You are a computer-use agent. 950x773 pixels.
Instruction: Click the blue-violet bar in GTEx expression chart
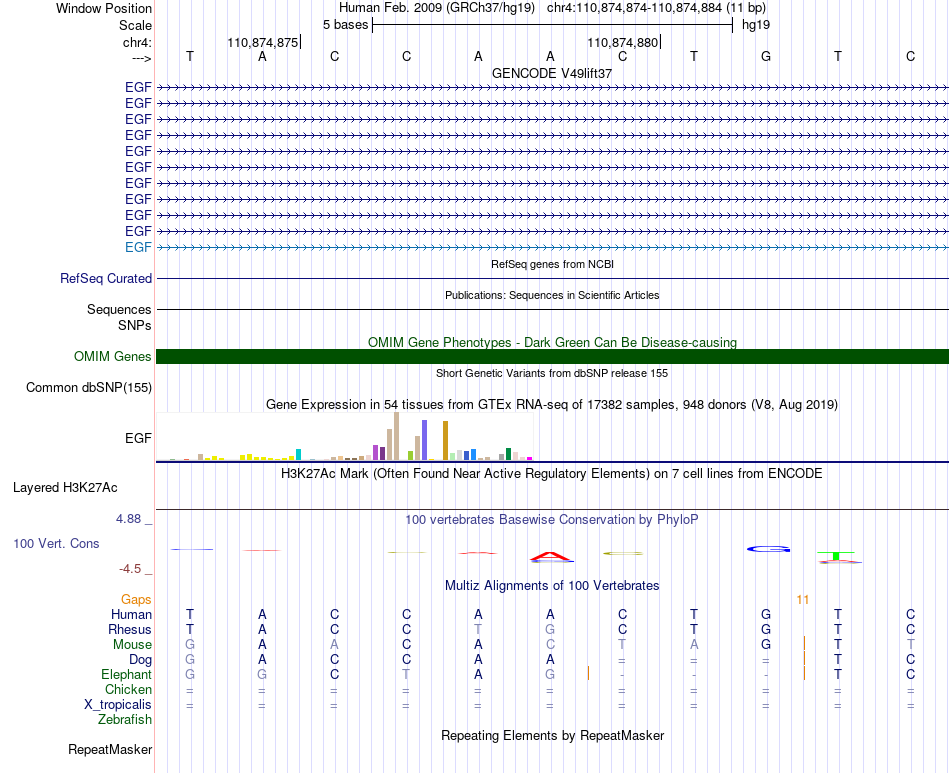pyautogui.click(x=425, y=440)
